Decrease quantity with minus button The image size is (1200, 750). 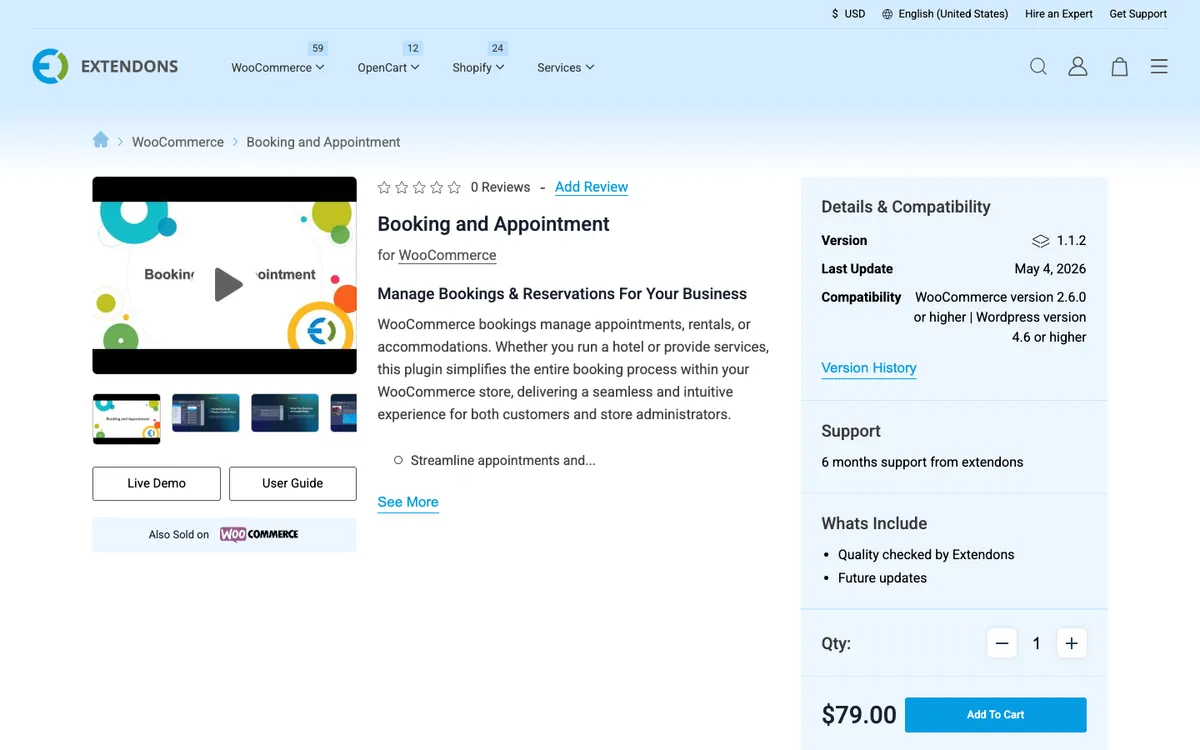click(1002, 643)
